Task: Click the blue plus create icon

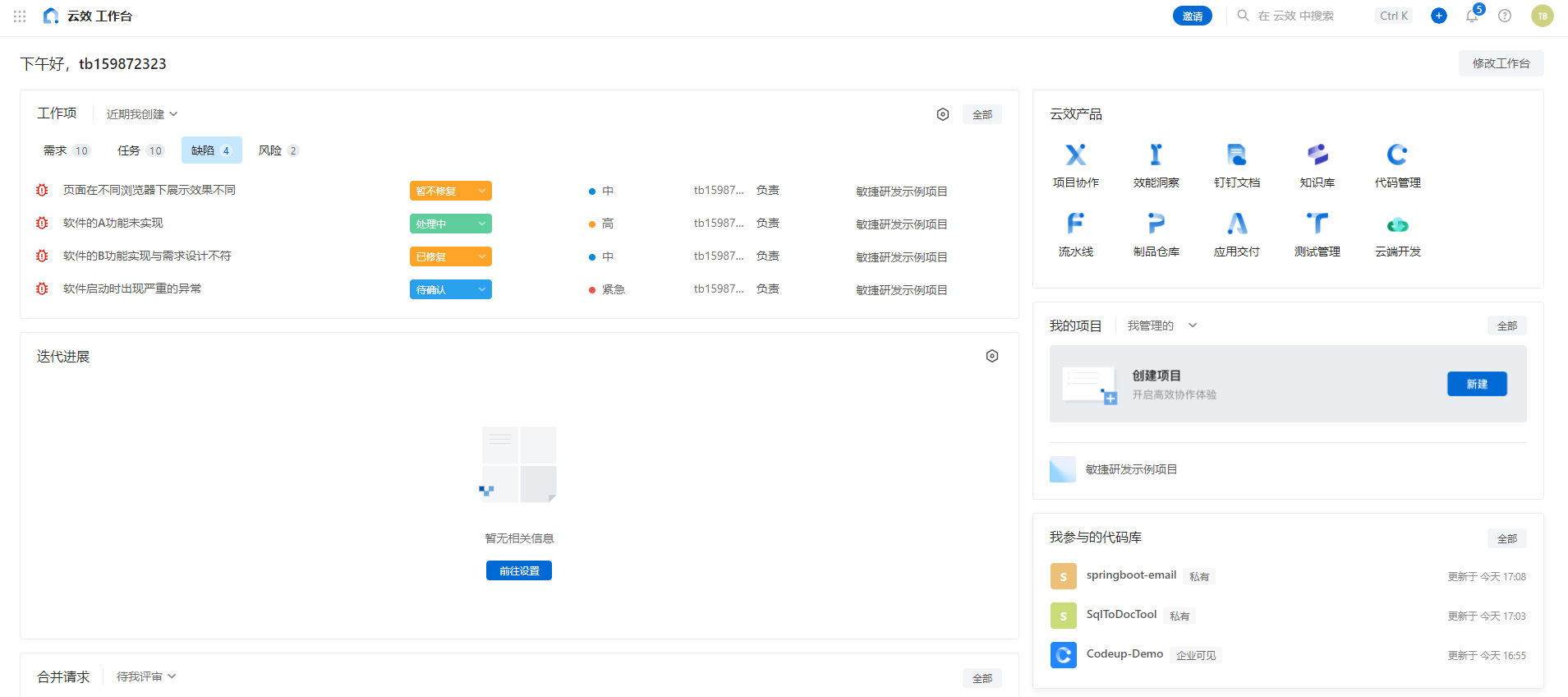Action: click(x=1438, y=16)
